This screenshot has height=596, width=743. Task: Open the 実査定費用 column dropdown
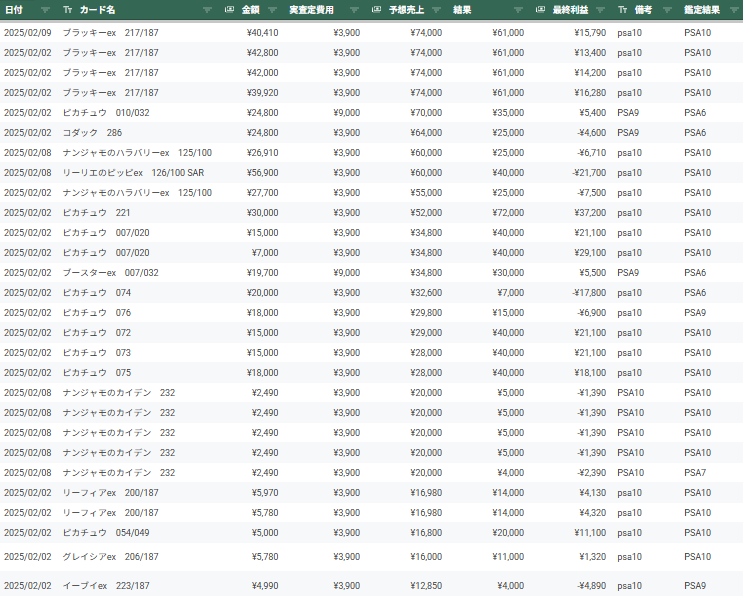tap(353, 9)
